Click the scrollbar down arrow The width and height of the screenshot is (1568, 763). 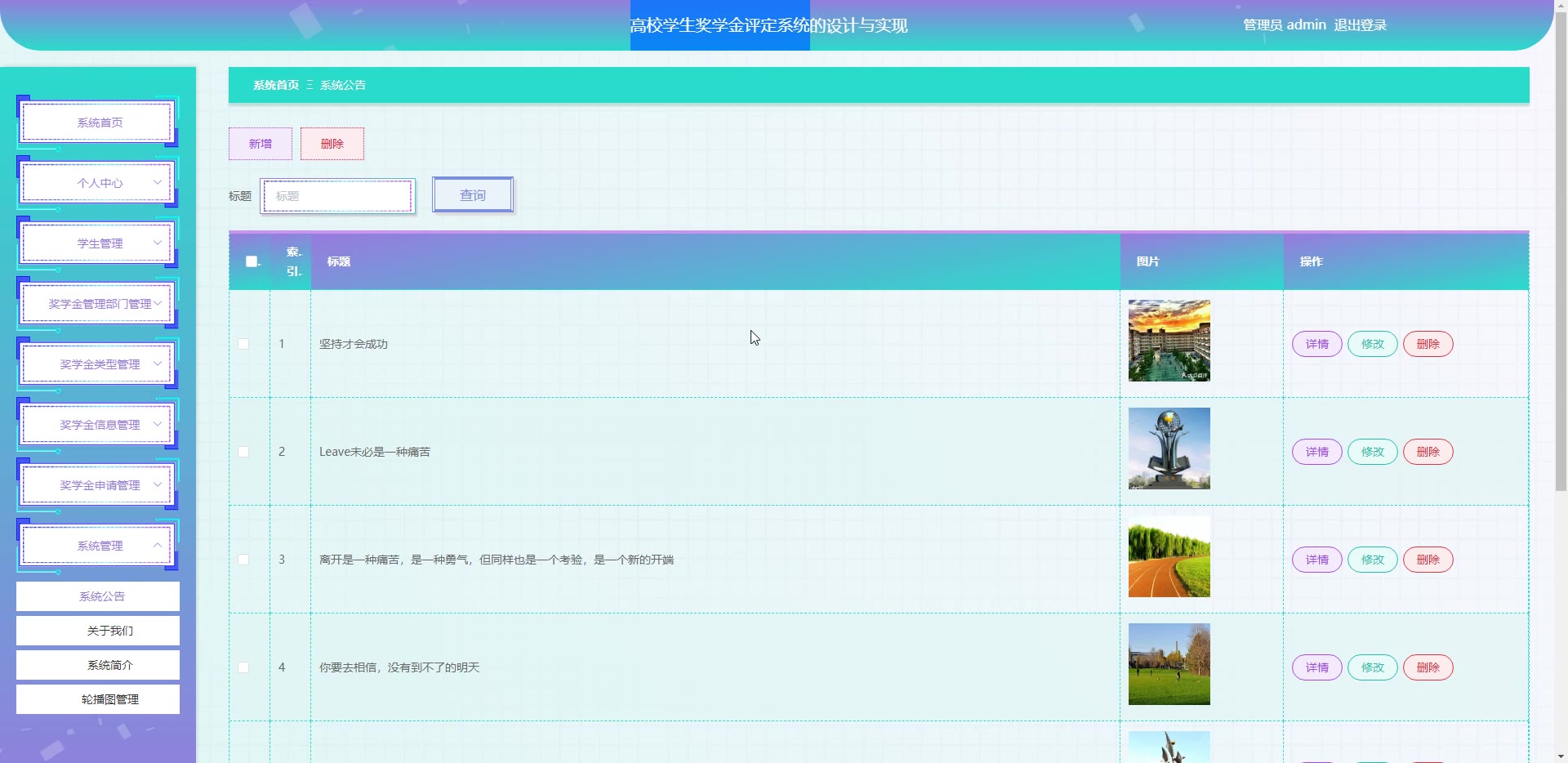click(x=1561, y=756)
